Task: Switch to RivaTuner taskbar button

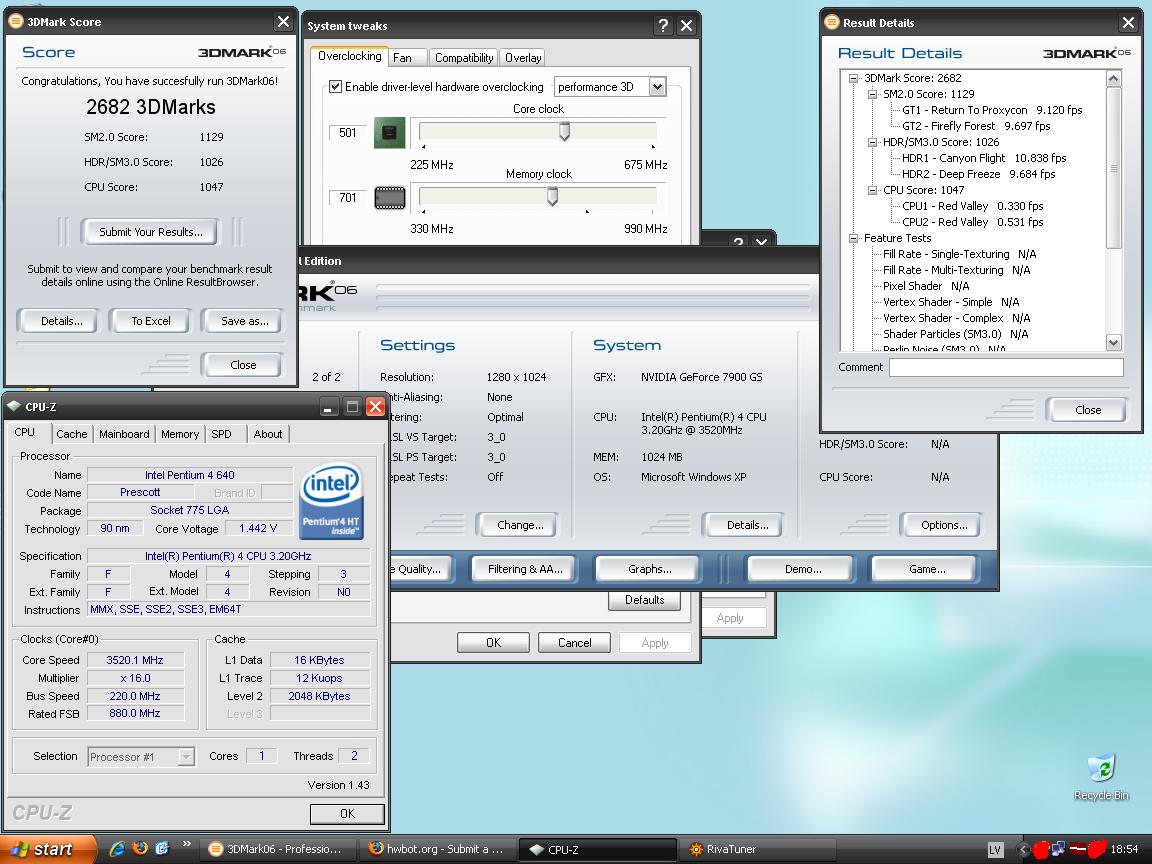Action: coord(757,849)
